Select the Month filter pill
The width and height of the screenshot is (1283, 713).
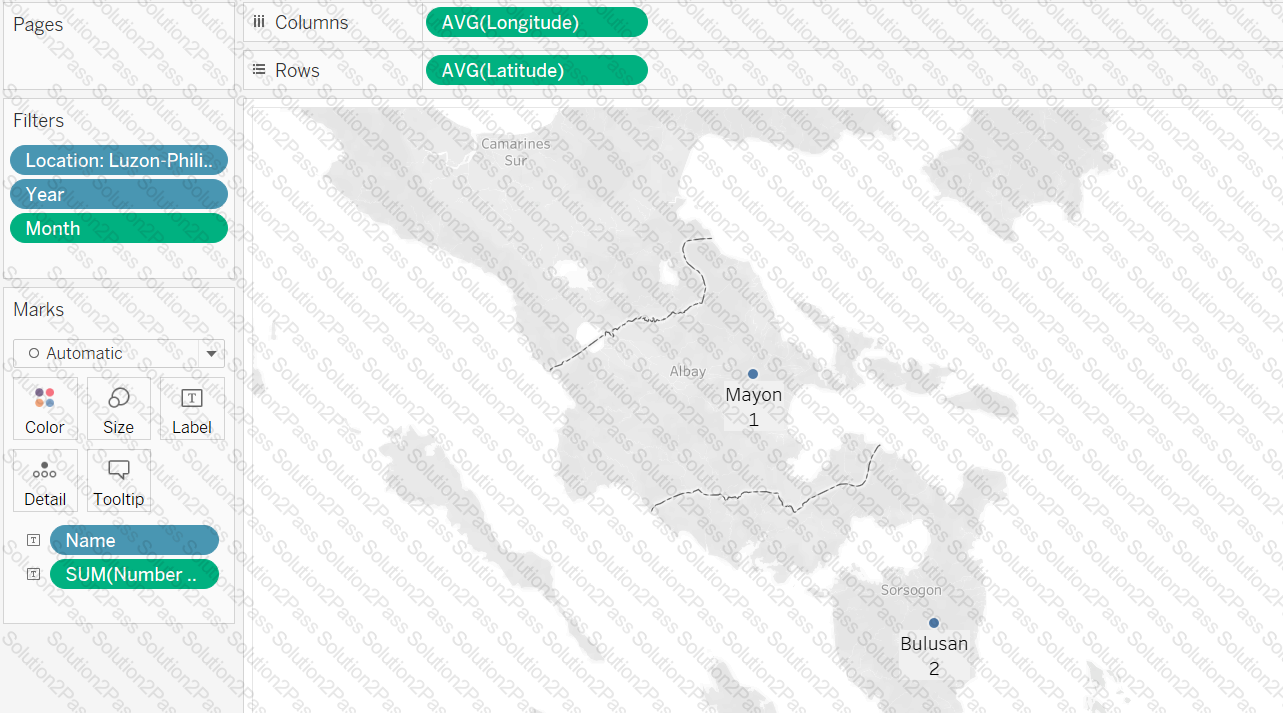point(119,228)
